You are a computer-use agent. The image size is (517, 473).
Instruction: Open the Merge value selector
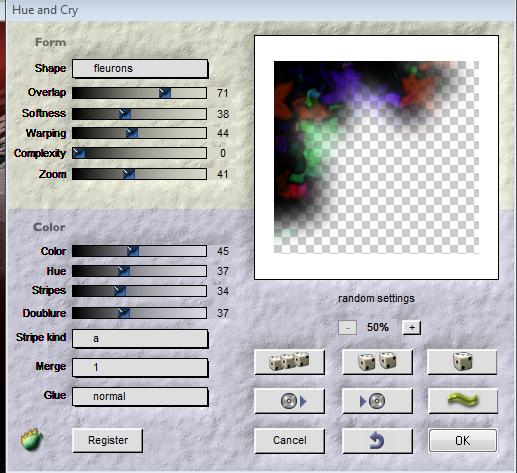click(140, 368)
